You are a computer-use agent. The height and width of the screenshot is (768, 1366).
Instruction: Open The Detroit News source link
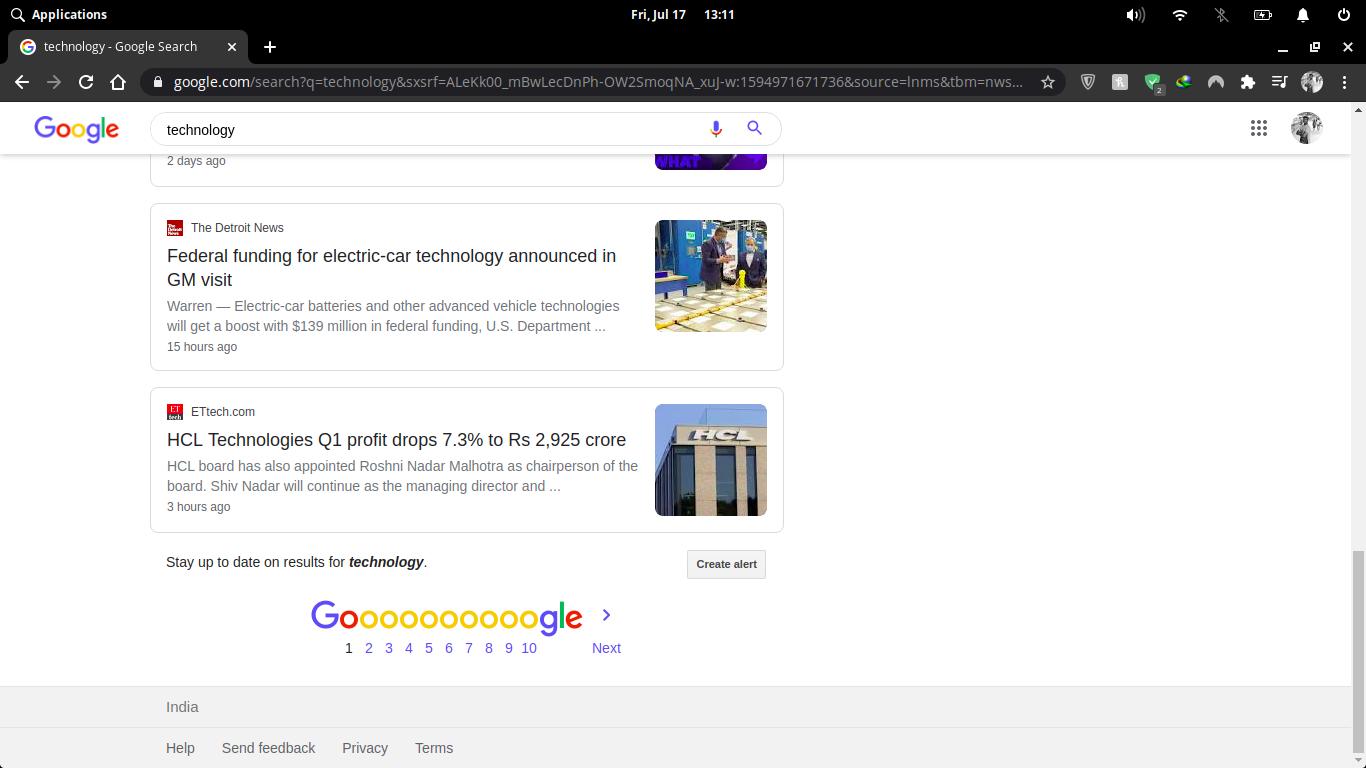[x=237, y=228]
